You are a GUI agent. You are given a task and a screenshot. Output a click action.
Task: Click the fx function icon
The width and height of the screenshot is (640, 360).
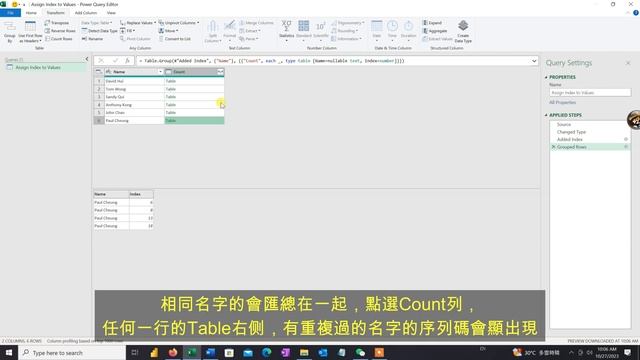pyautogui.click(x=127, y=61)
